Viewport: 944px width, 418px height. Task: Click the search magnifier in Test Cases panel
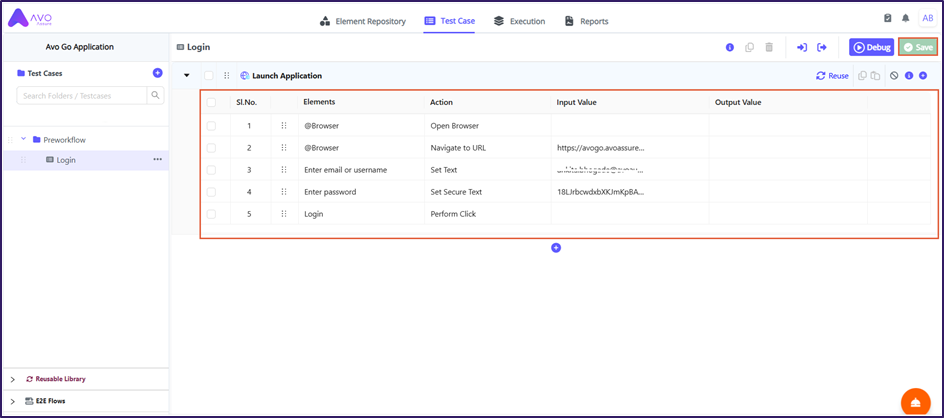(156, 95)
